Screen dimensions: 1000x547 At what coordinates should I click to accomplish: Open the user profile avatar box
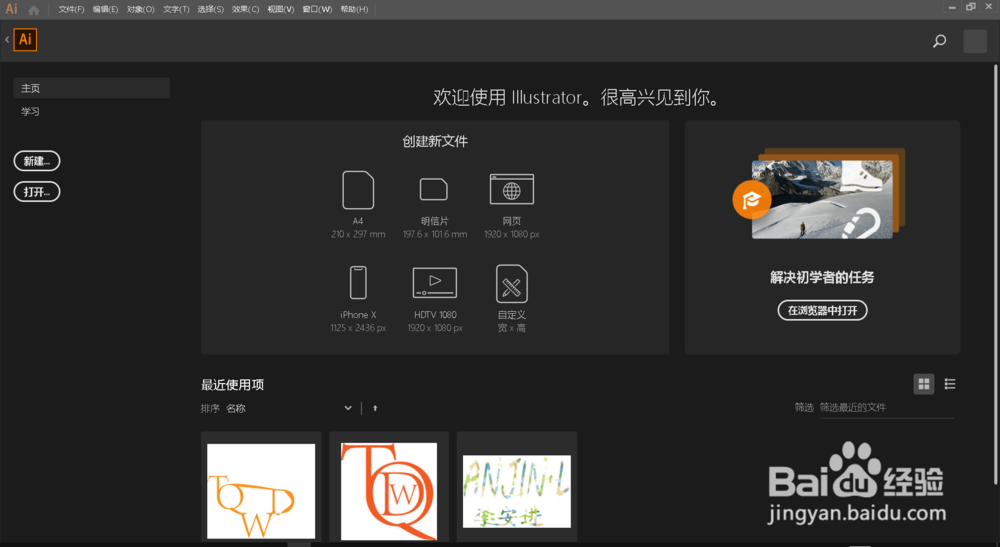point(974,41)
